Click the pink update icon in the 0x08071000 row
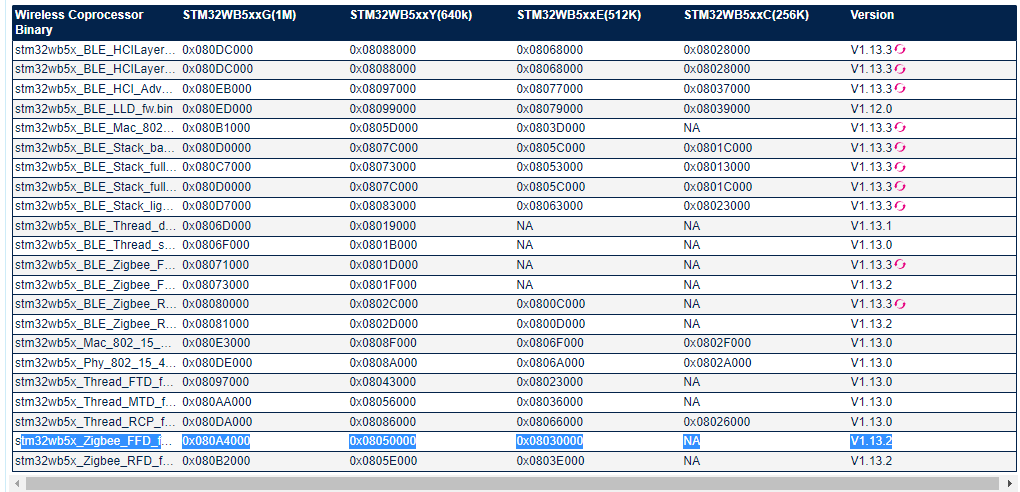This screenshot has width=1020, height=492. (x=900, y=265)
